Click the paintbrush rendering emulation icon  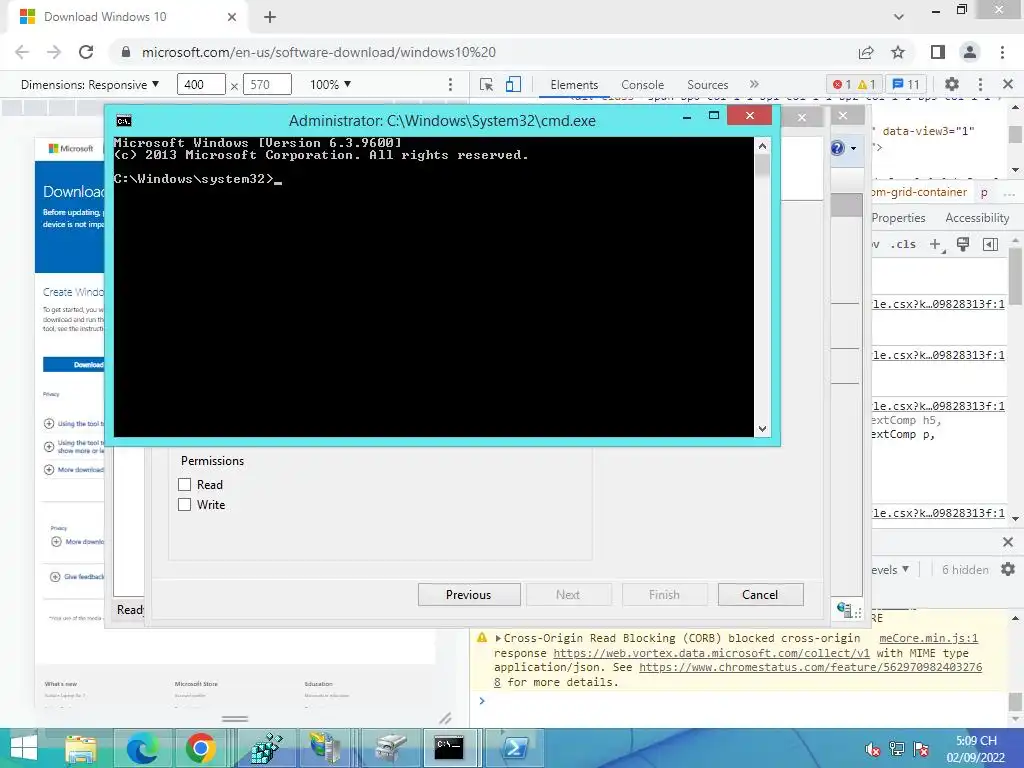tap(963, 244)
